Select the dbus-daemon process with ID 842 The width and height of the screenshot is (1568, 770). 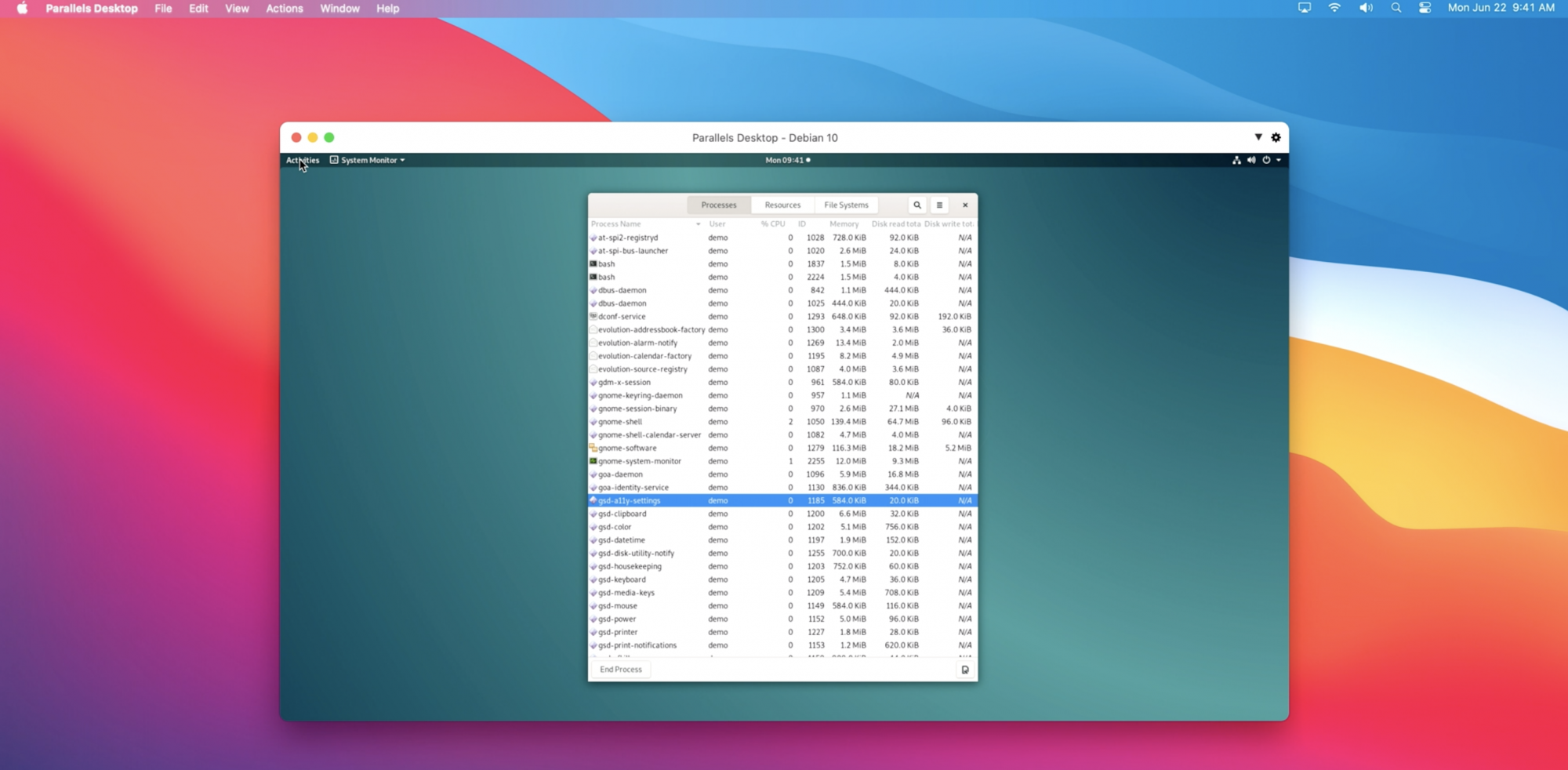point(782,290)
